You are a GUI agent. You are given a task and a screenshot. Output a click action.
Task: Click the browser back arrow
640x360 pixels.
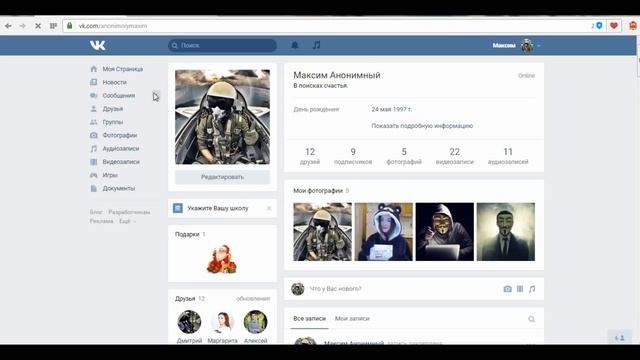pos(8,26)
